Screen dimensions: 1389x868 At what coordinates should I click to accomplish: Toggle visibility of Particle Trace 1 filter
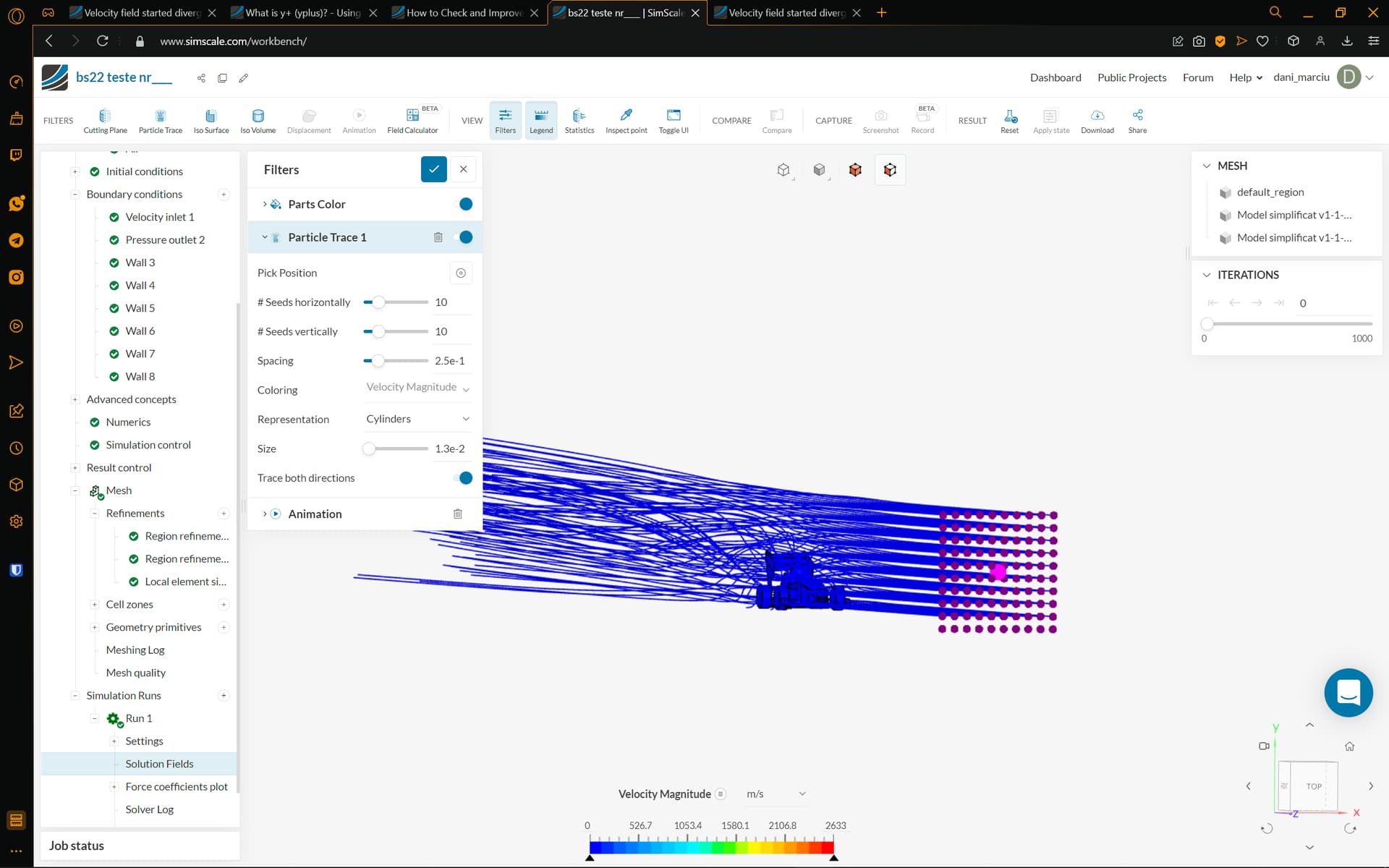click(465, 237)
